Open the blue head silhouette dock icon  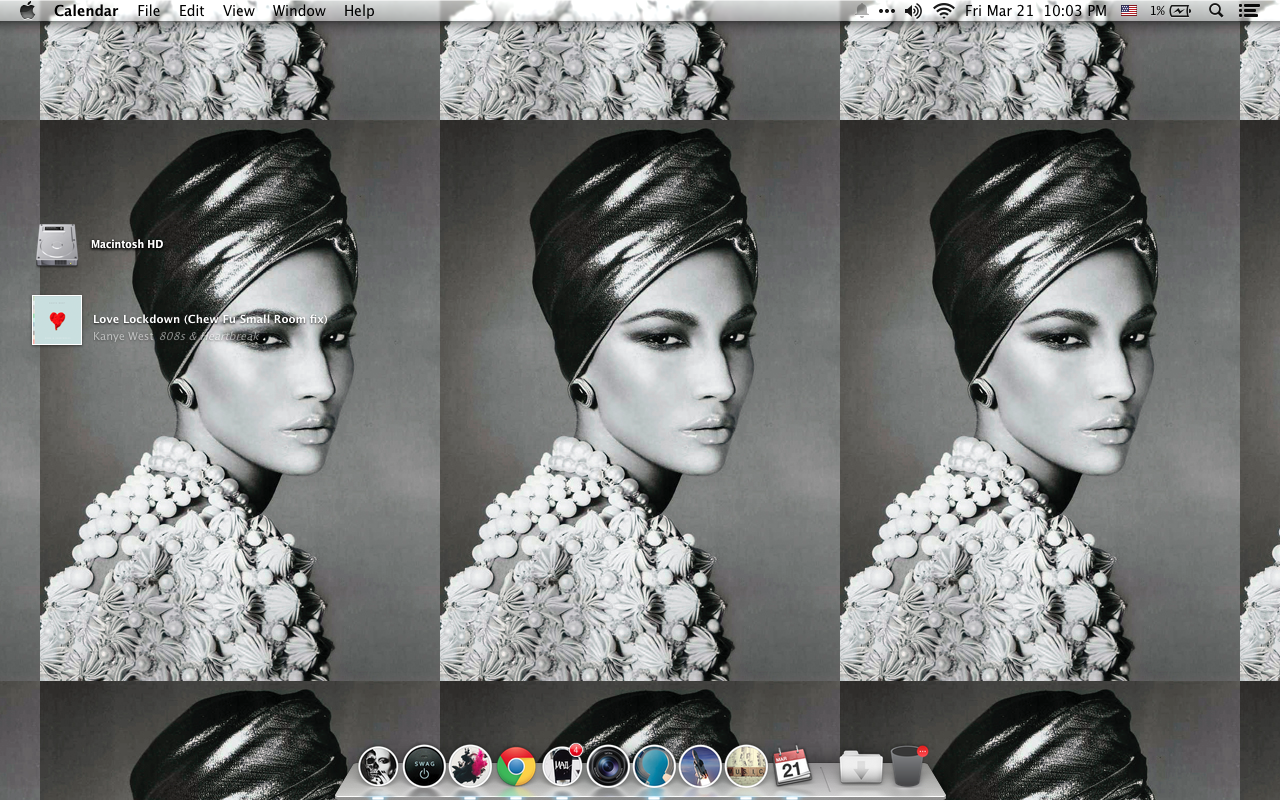coord(654,767)
